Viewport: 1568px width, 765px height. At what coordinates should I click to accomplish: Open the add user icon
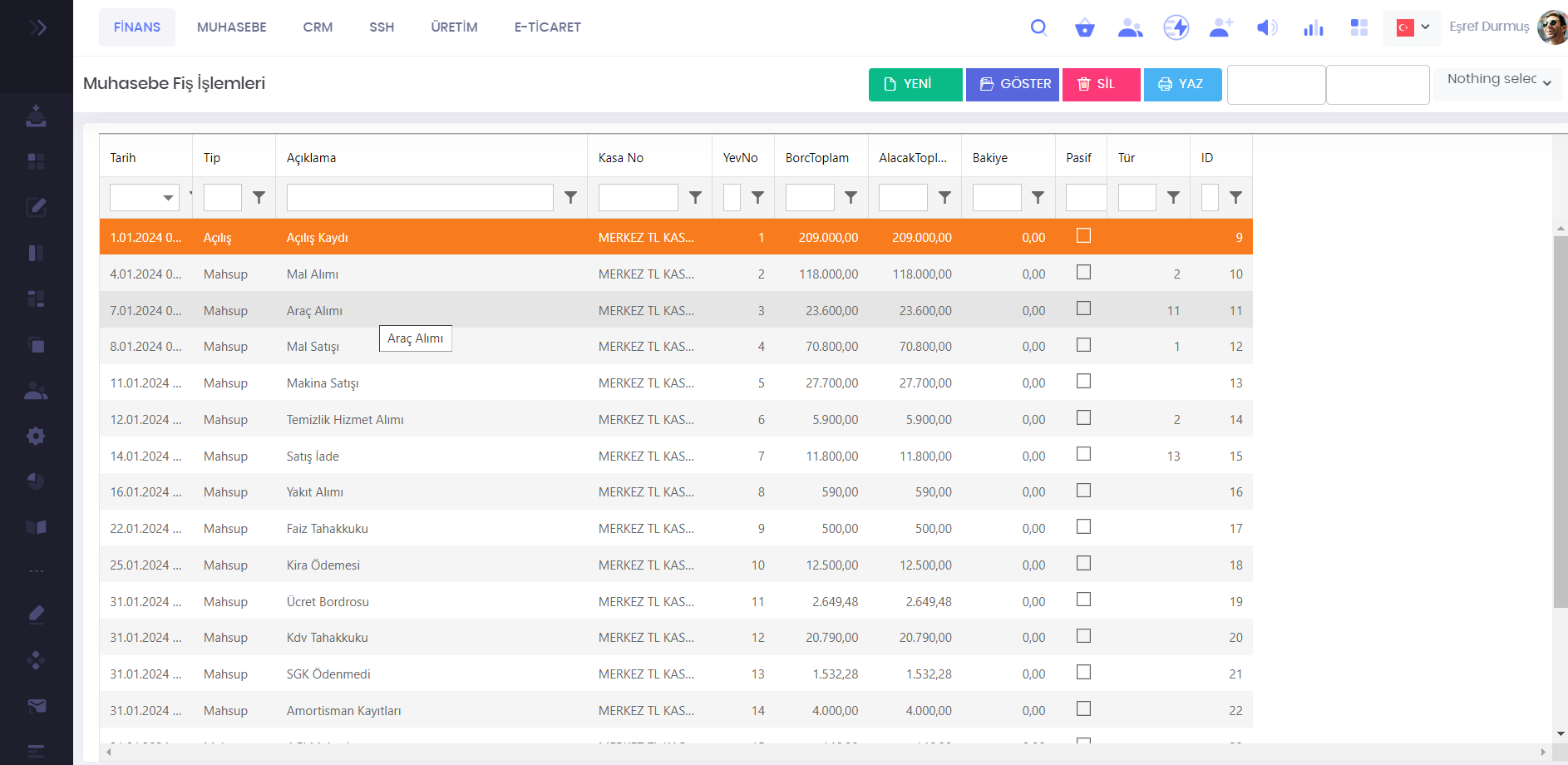tap(1220, 27)
